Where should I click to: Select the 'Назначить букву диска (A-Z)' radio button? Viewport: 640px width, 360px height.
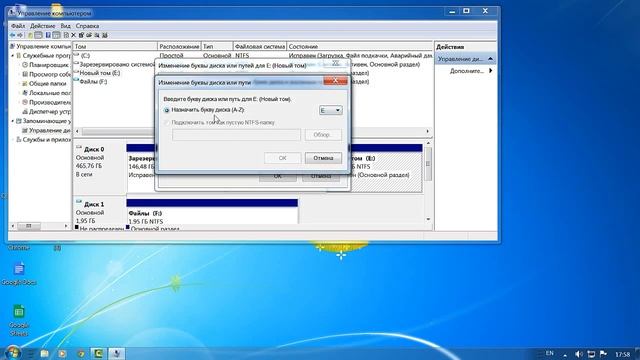coord(166,110)
